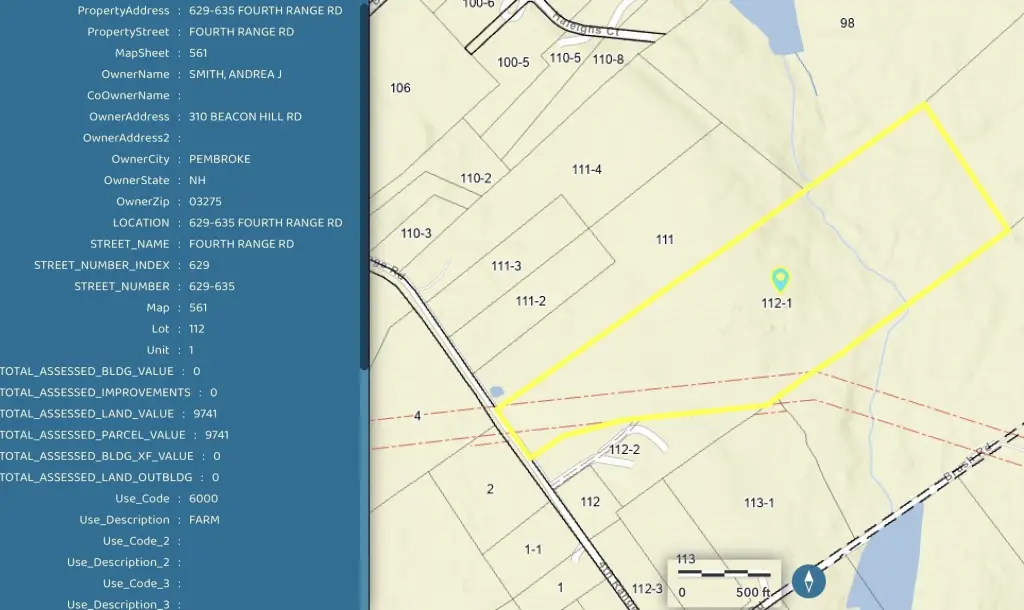Pick parcel 100-5 on the map
1024x610 pixels.
(513, 62)
